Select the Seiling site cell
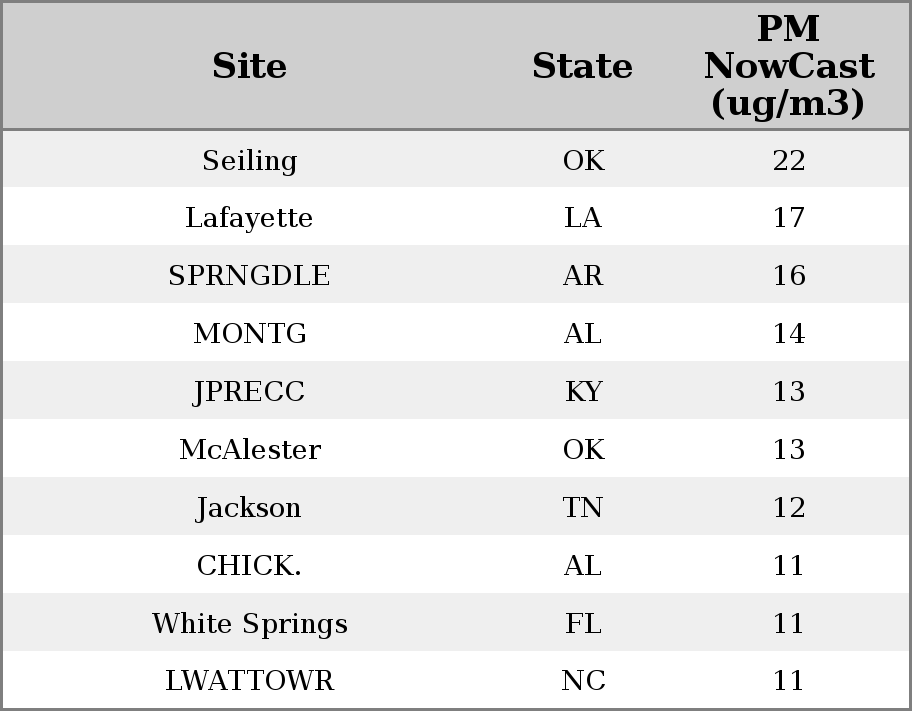 pos(249,160)
